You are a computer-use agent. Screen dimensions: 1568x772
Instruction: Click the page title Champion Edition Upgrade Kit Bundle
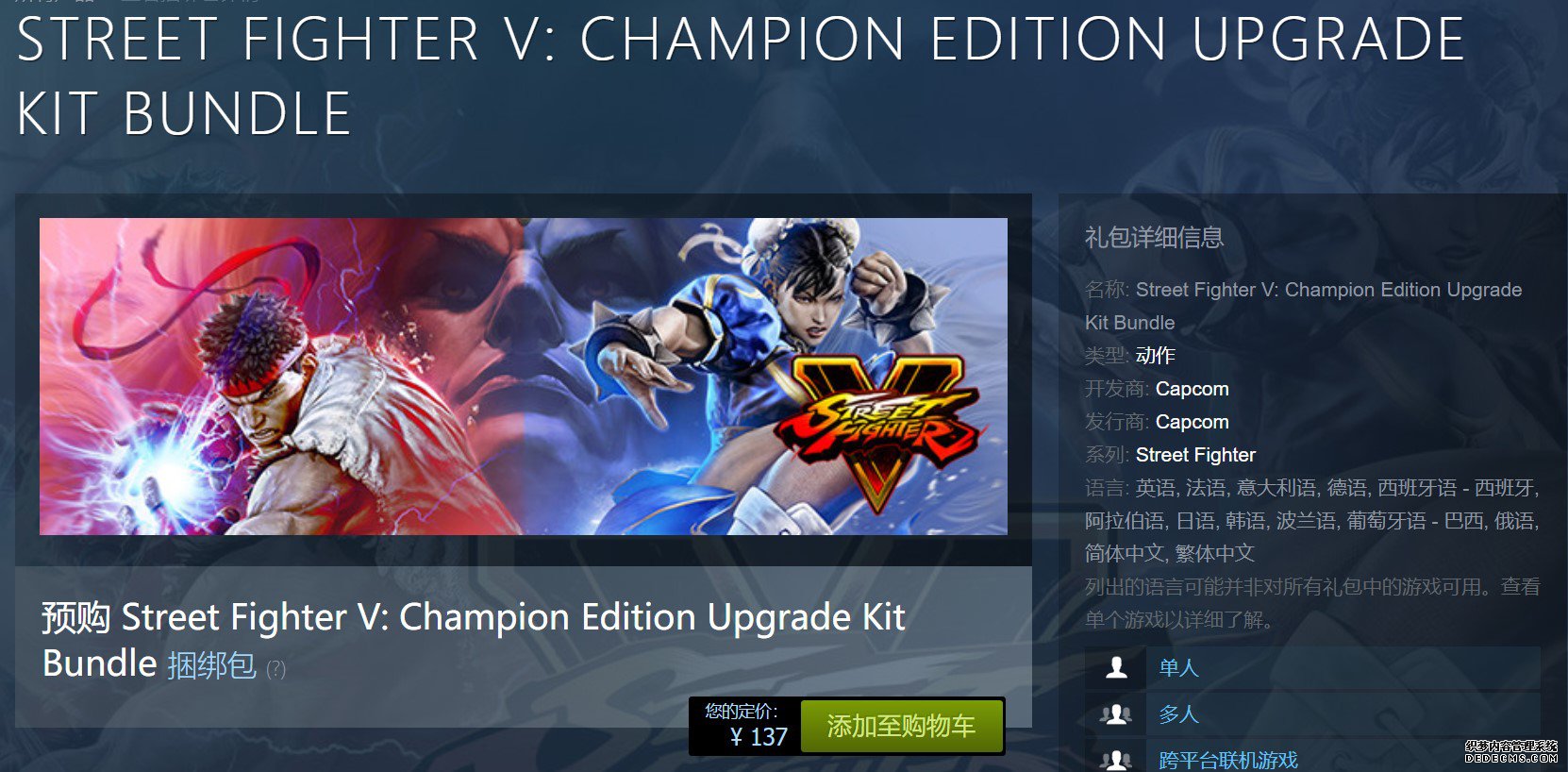tap(741, 76)
